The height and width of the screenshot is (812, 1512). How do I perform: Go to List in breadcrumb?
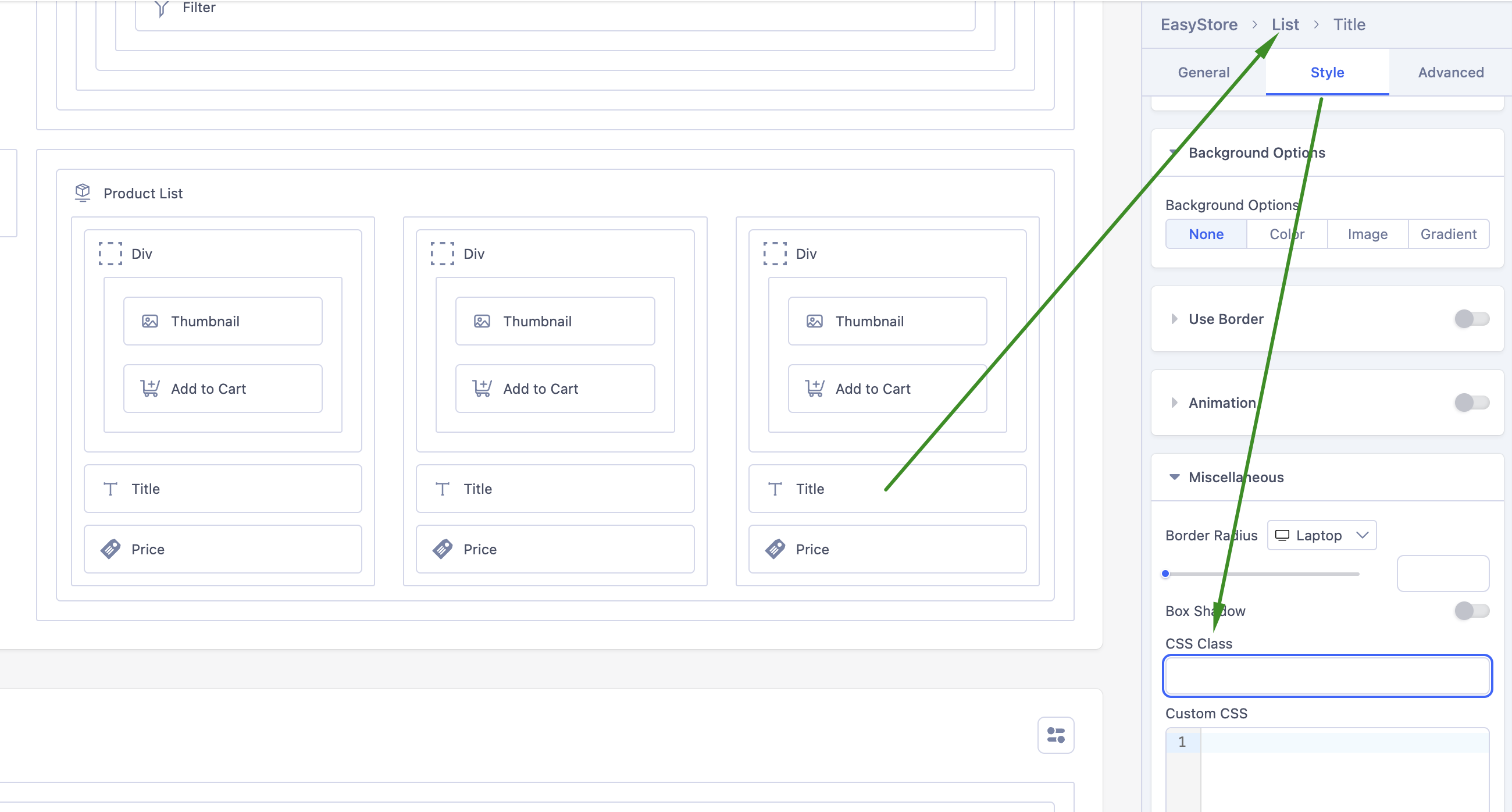(x=1285, y=24)
